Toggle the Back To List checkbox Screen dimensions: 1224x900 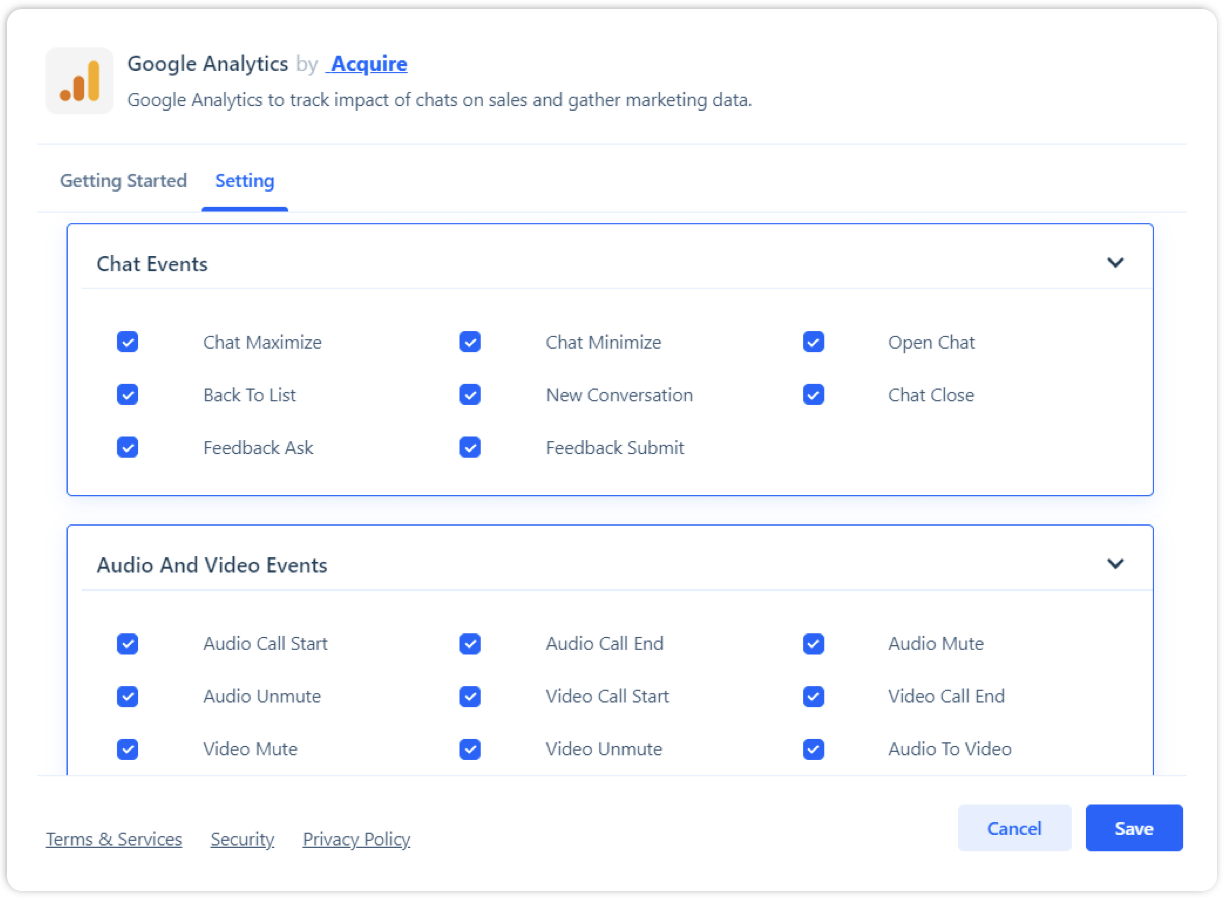(x=127, y=395)
